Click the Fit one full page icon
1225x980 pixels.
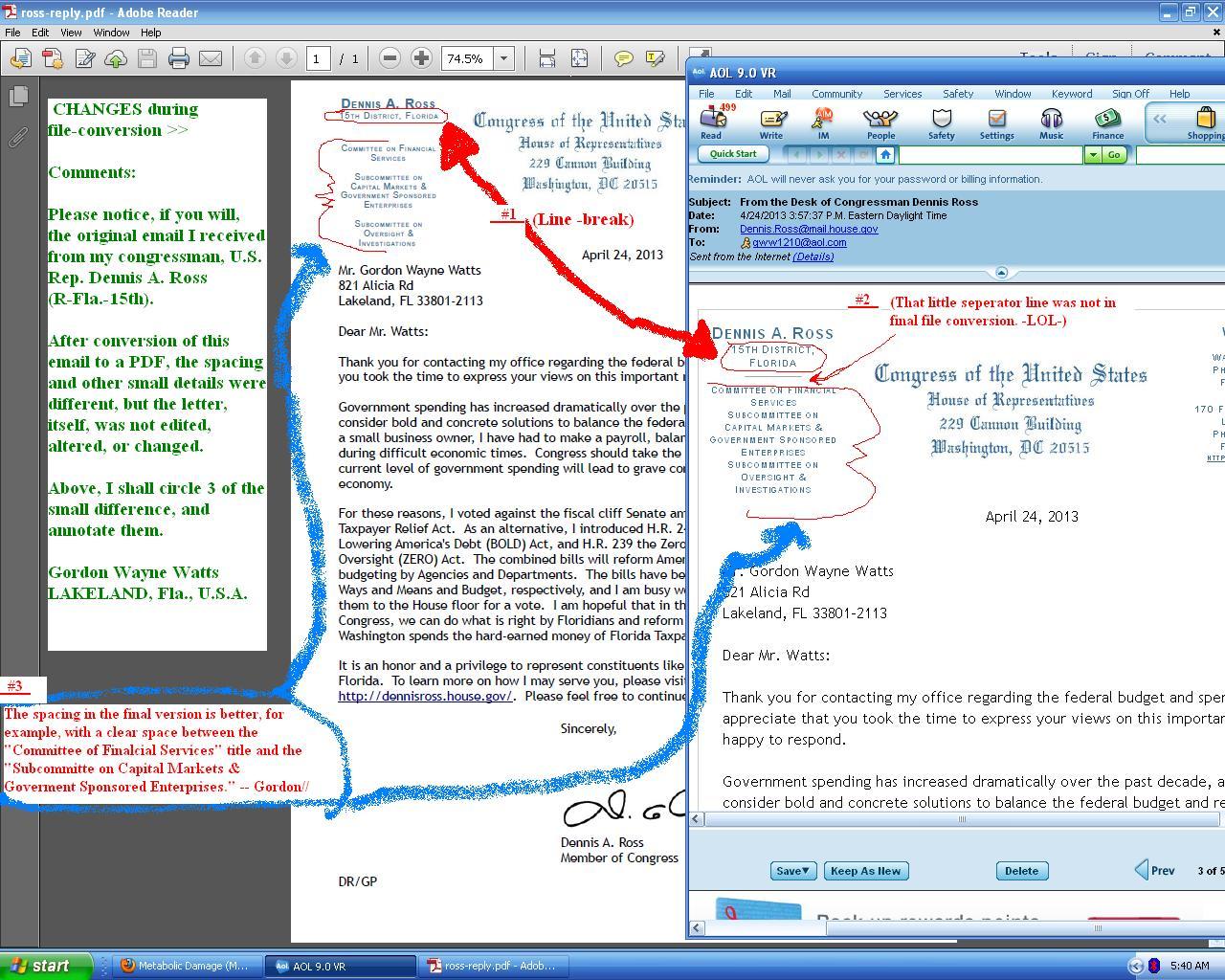click(x=579, y=58)
